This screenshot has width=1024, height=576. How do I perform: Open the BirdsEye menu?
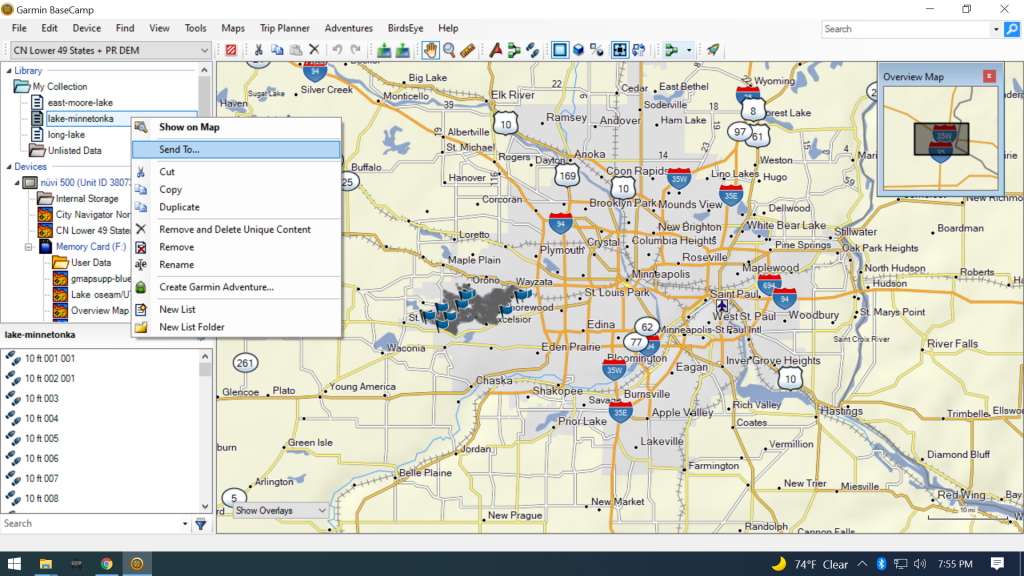point(406,28)
